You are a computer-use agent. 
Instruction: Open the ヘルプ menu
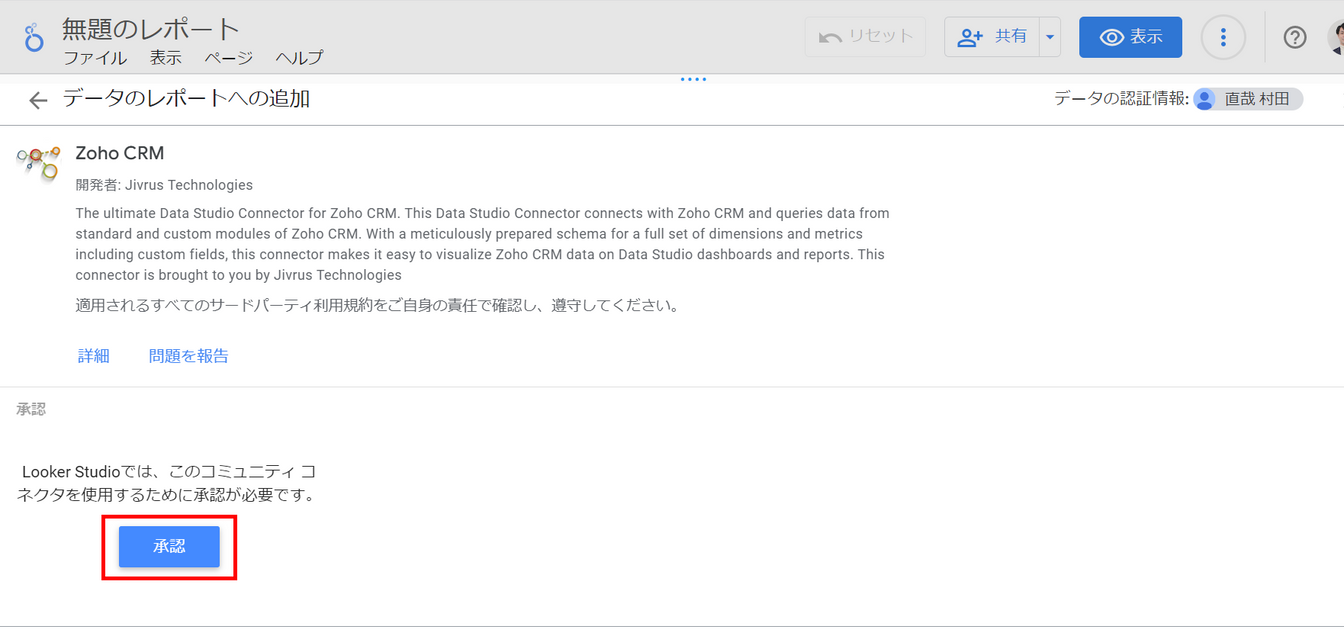pos(300,58)
